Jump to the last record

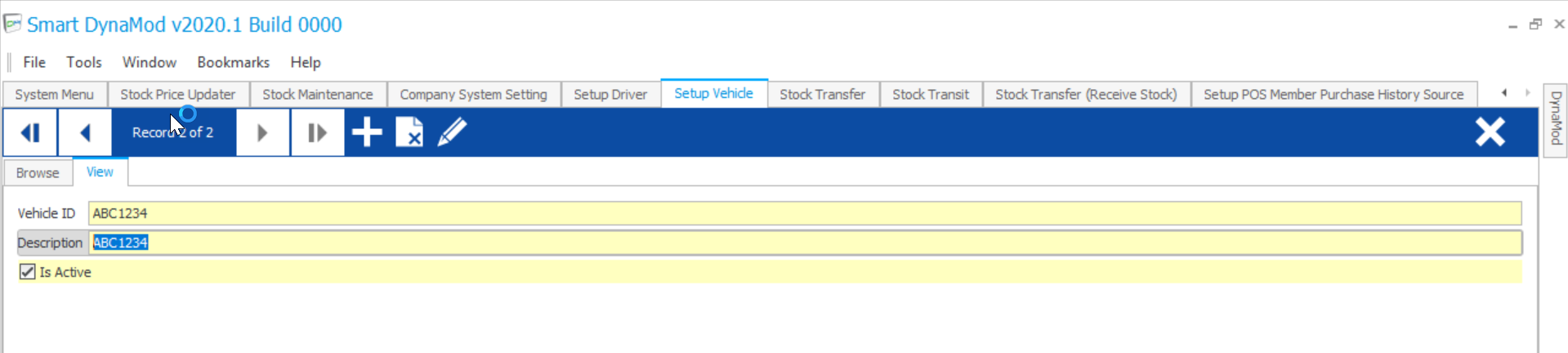click(x=317, y=132)
